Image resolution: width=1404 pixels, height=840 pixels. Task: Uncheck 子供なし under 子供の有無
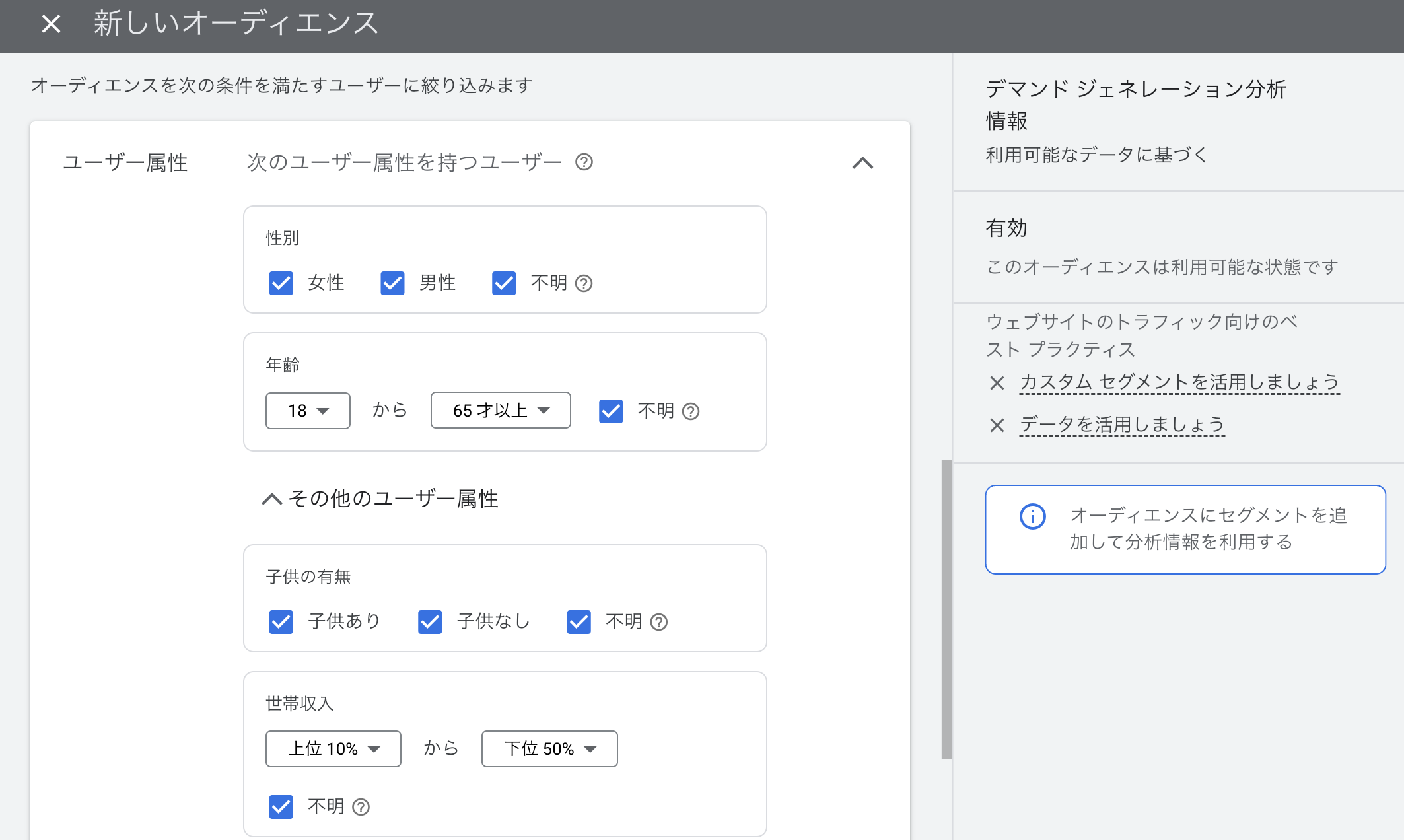430,621
